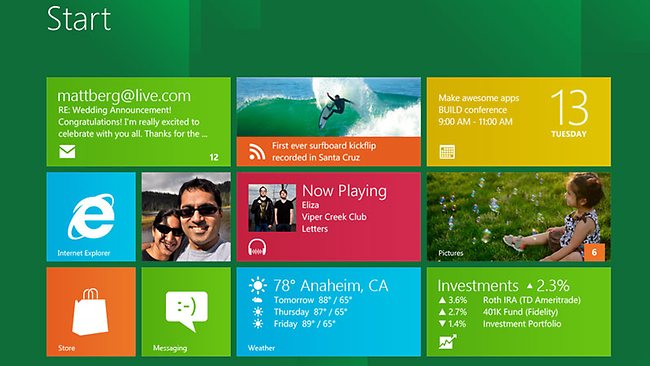The height and width of the screenshot is (366, 650).
Task: Open the Internet Explorer tile
Action: (x=91, y=217)
